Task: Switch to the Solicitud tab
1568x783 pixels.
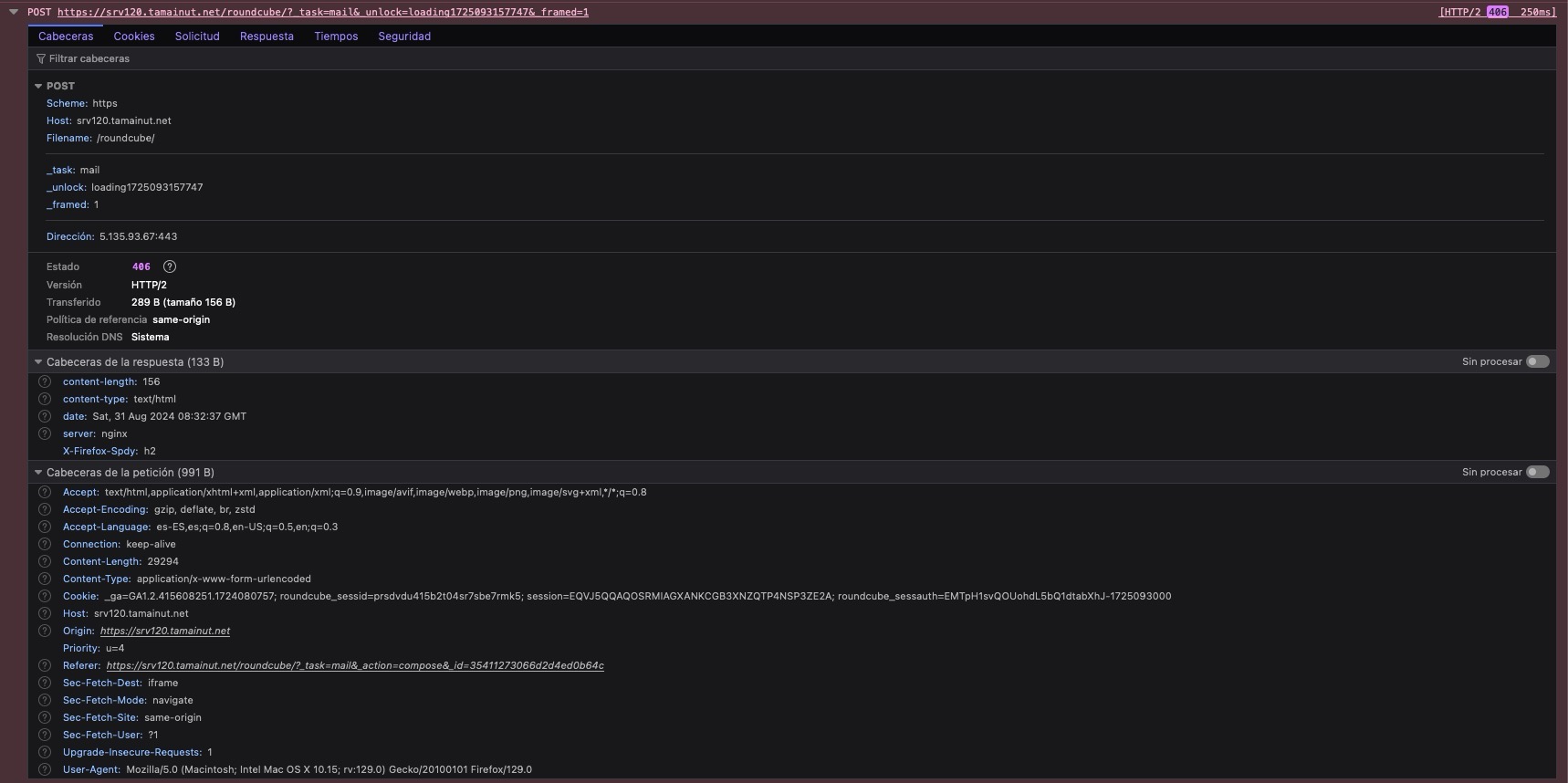Action: (x=197, y=37)
